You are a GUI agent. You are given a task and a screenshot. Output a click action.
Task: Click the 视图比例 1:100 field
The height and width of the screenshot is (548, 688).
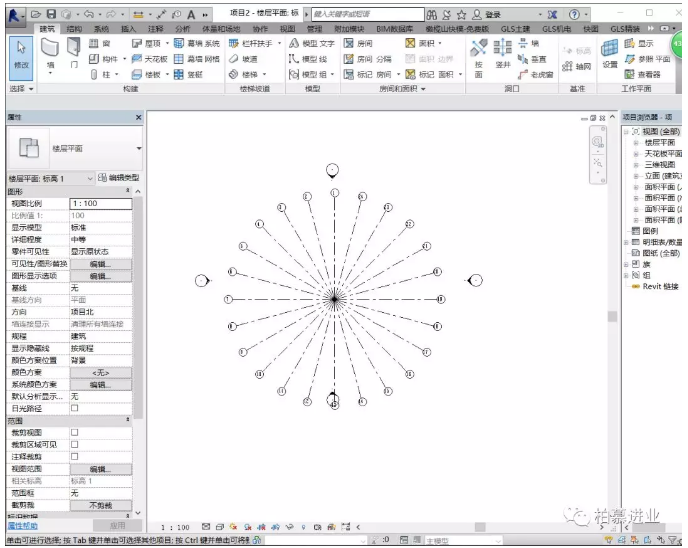(x=100, y=203)
